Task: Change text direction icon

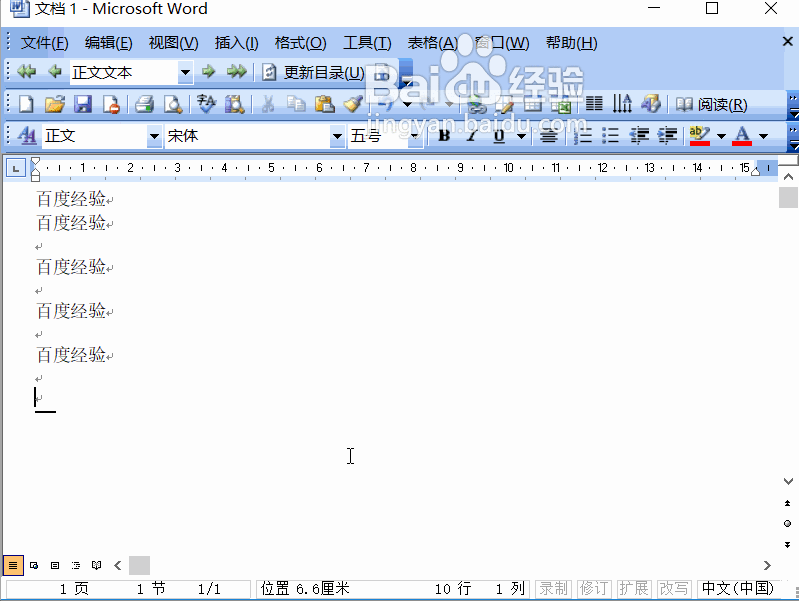Action: click(x=622, y=104)
